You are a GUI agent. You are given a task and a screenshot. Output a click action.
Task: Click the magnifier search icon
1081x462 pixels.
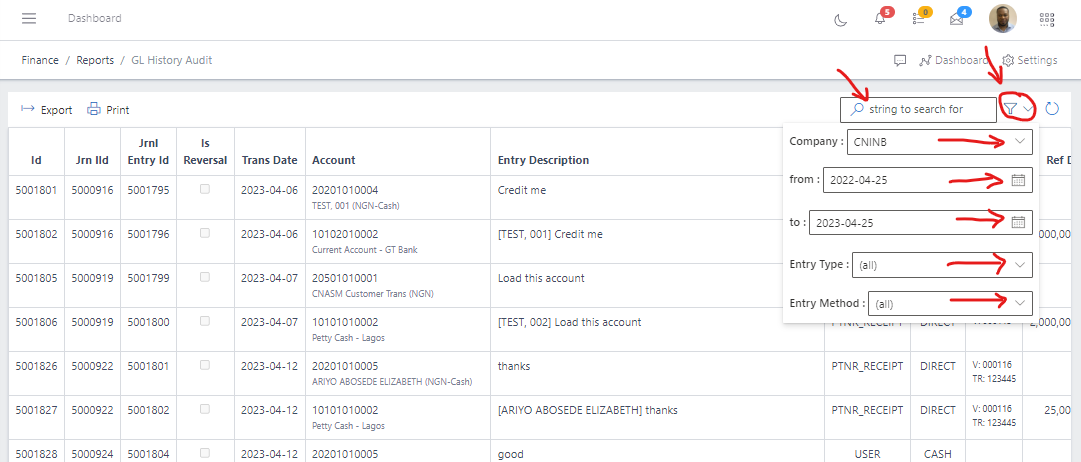(x=856, y=109)
